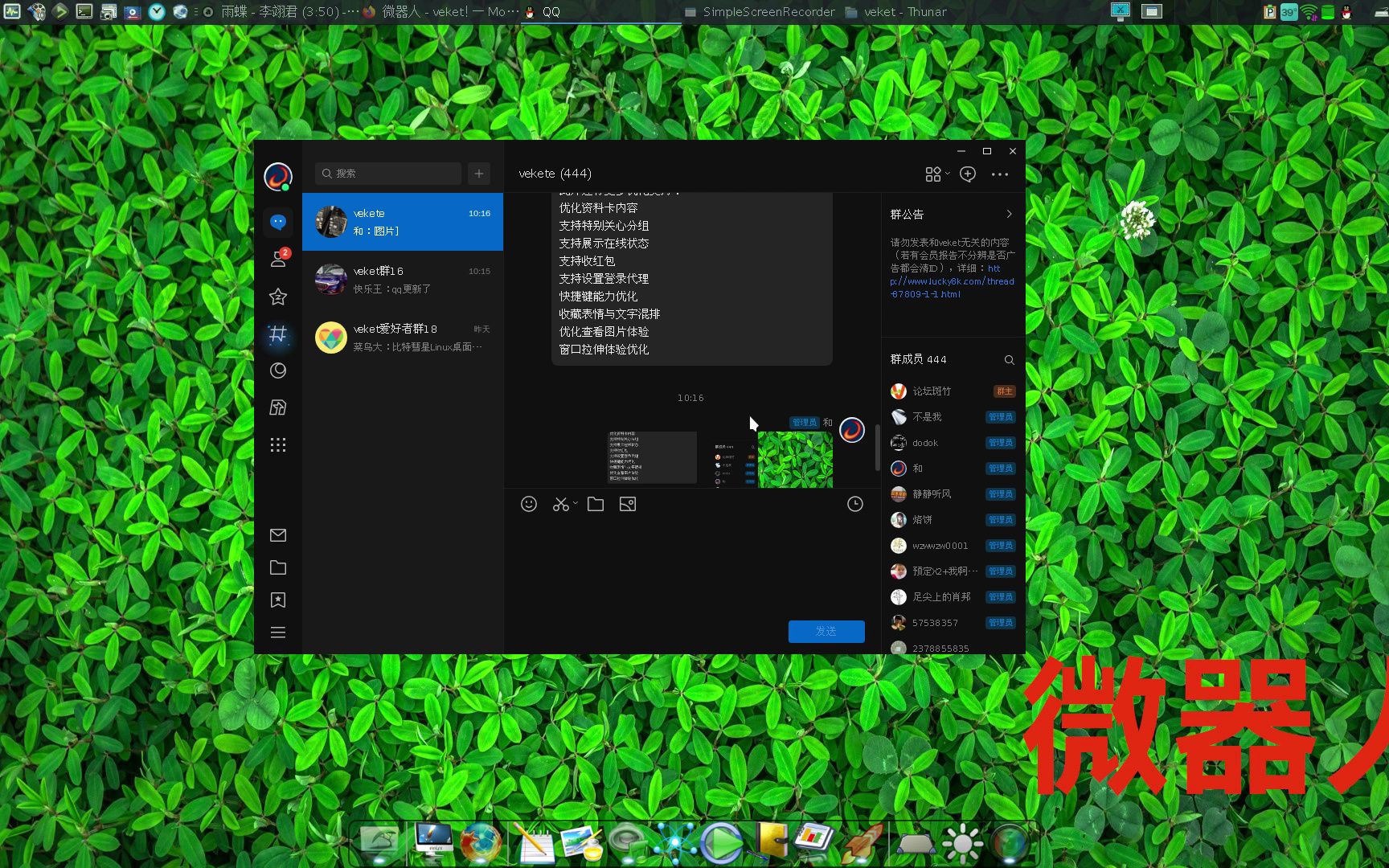The image size is (1389, 868).
Task: Open the terminal icon in top panel
Action: (84, 11)
